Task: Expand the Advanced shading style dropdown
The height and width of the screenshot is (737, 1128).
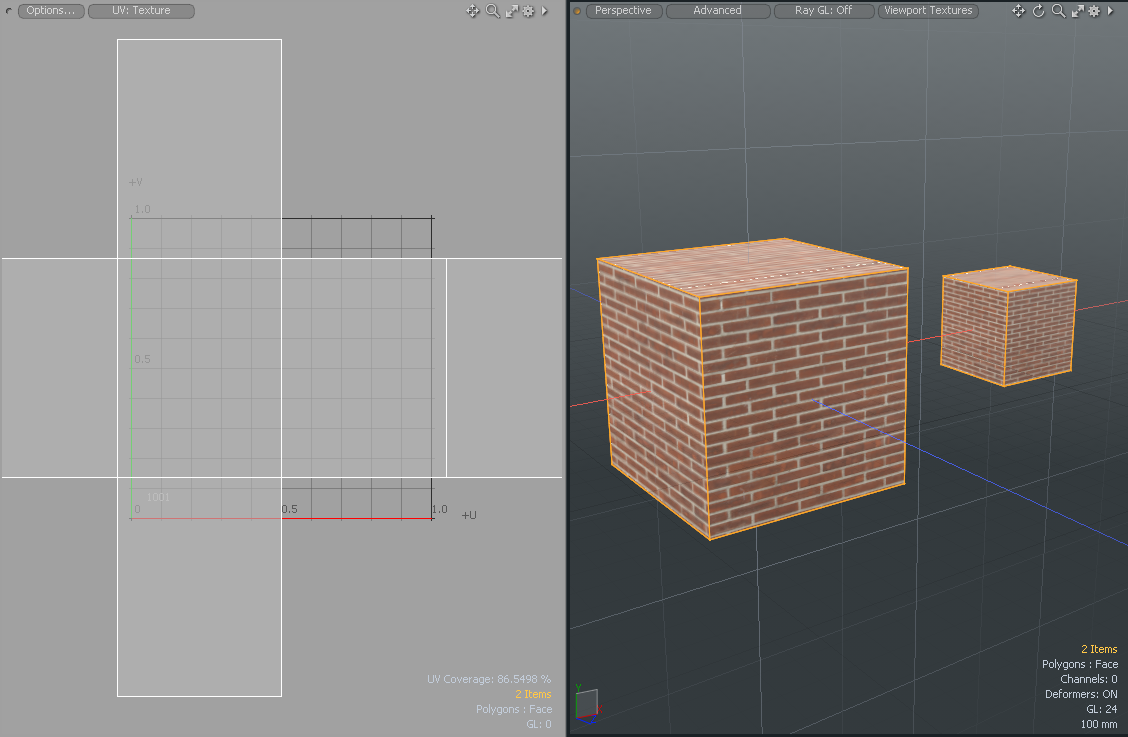Action: [717, 11]
